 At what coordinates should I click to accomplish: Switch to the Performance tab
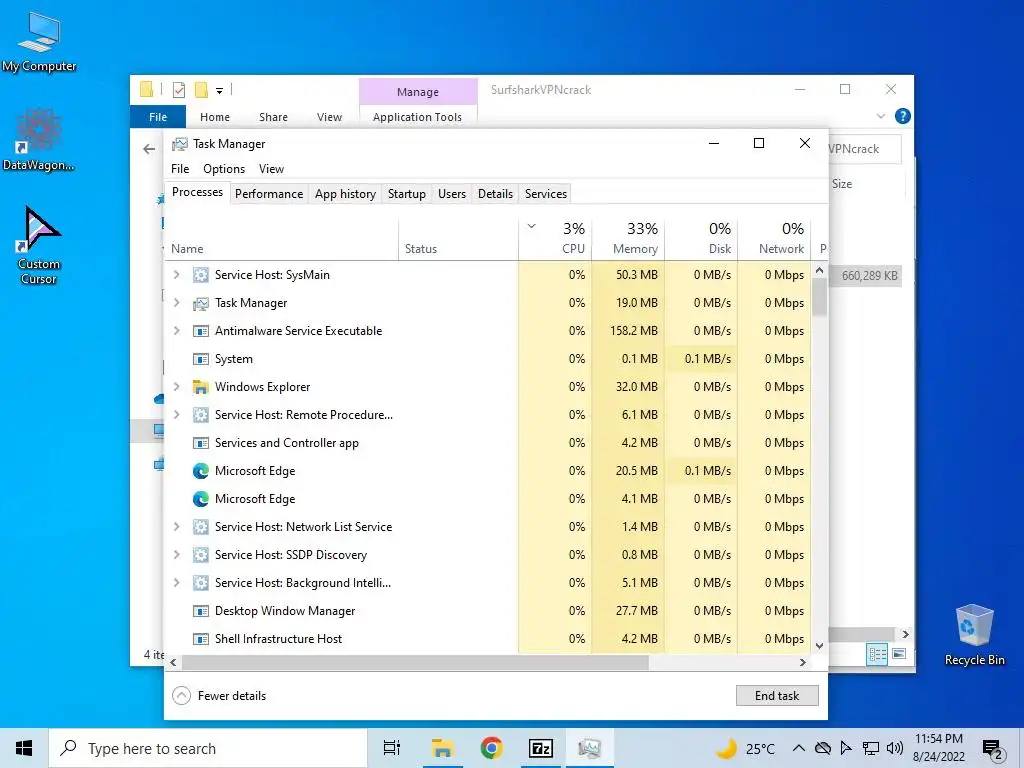(x=269, y=194)
